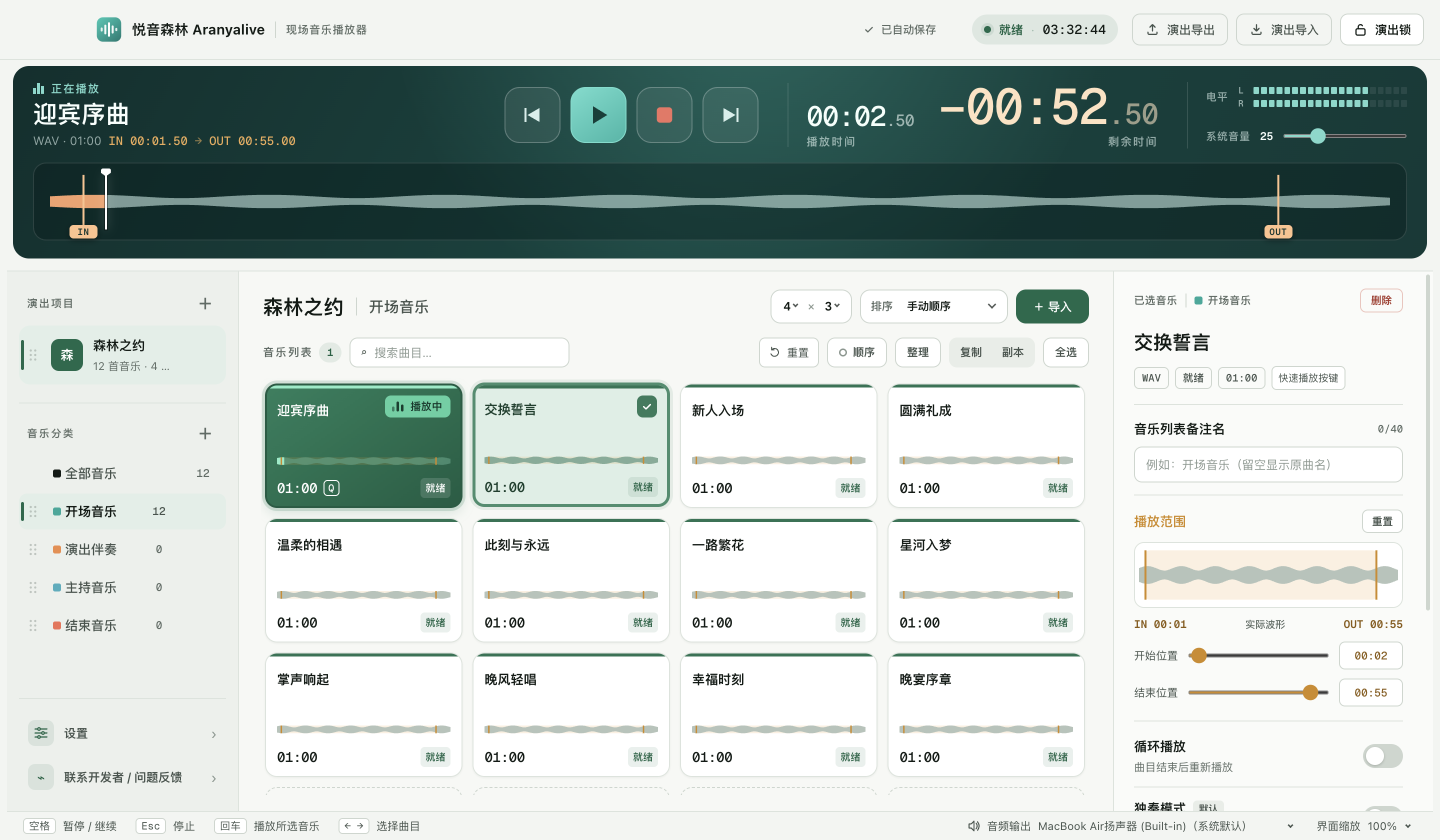This screenshot has height=840, width=1440.
Task: Click the 演出导出 button
Action: click(x=1179, y=29)
